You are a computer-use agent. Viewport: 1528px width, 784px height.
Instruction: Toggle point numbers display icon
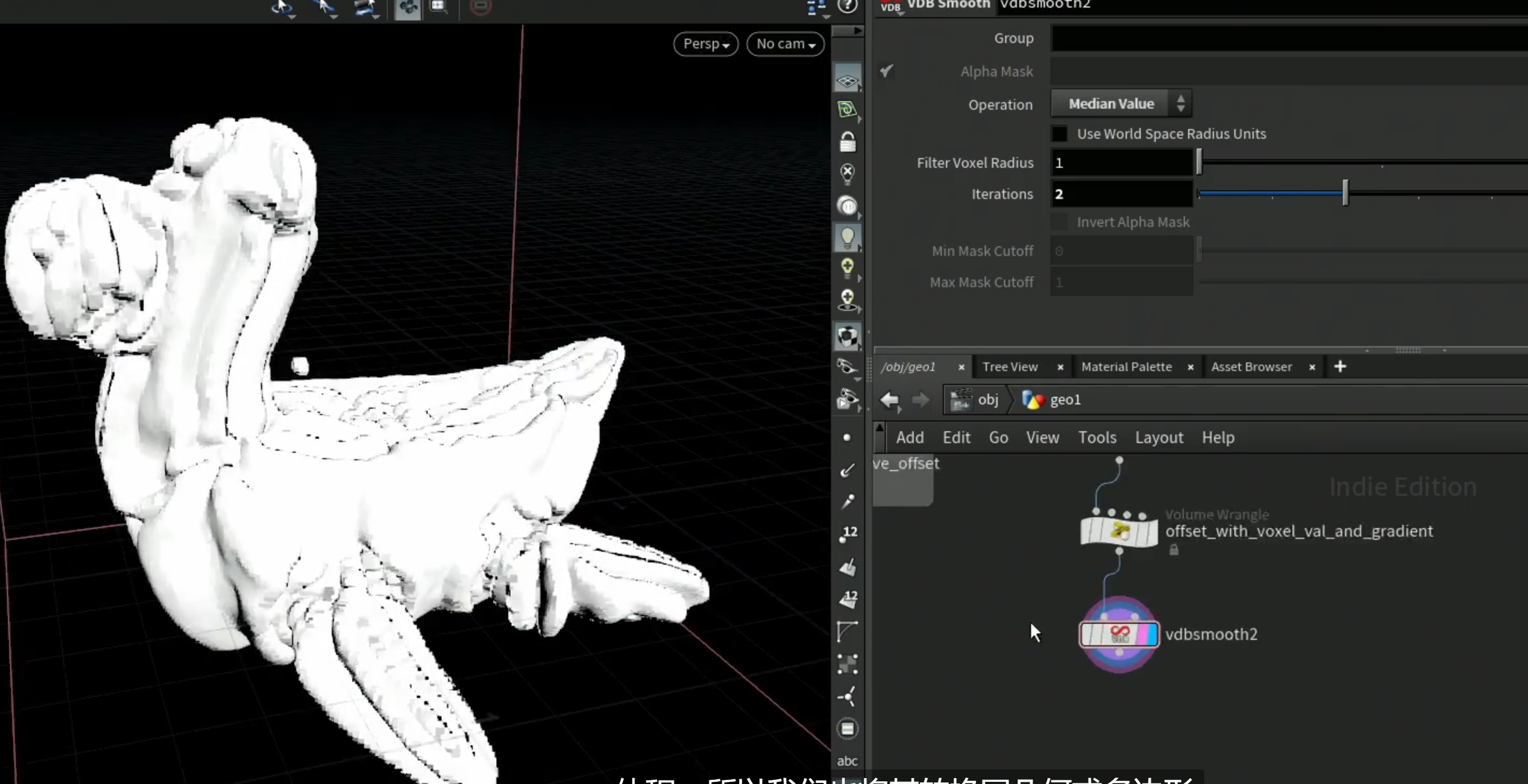tap(848, 534)
